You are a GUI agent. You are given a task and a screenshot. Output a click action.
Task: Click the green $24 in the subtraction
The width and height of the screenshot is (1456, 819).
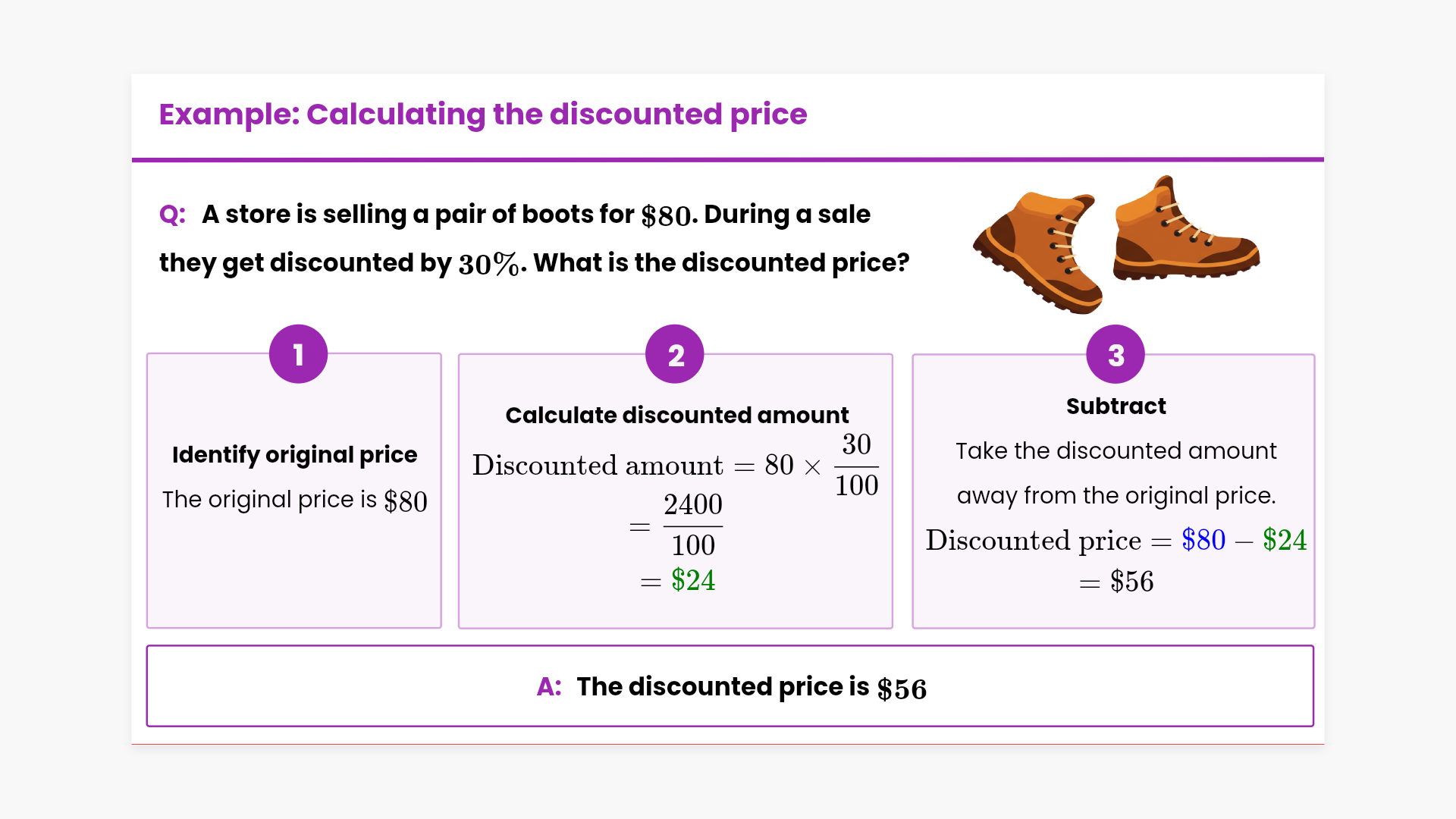click(x=1285, y=541)
